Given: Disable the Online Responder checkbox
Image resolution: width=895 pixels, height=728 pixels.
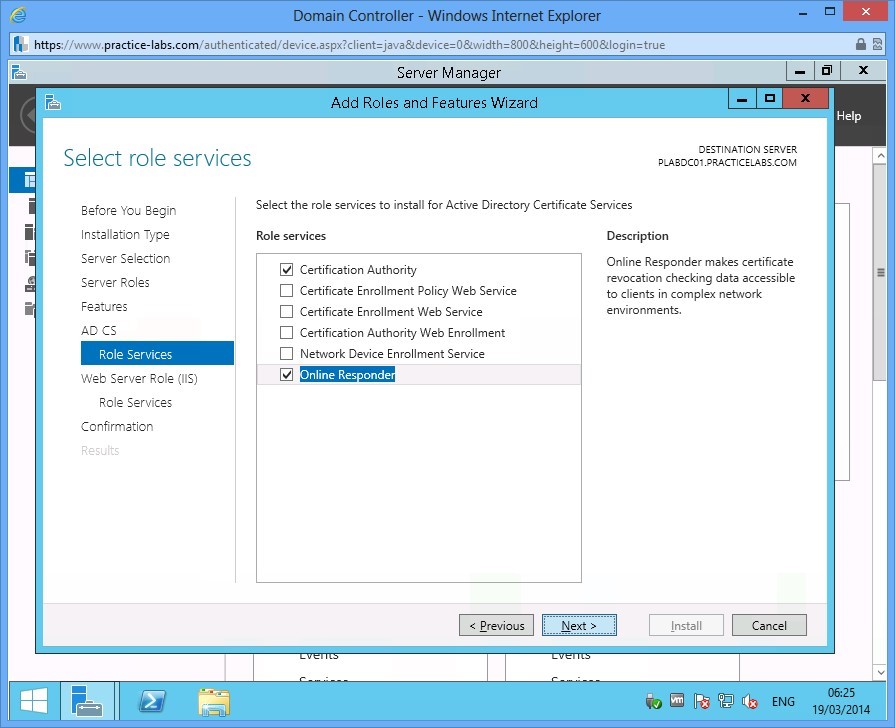Looking at the screenshot, I should [287, 374].
